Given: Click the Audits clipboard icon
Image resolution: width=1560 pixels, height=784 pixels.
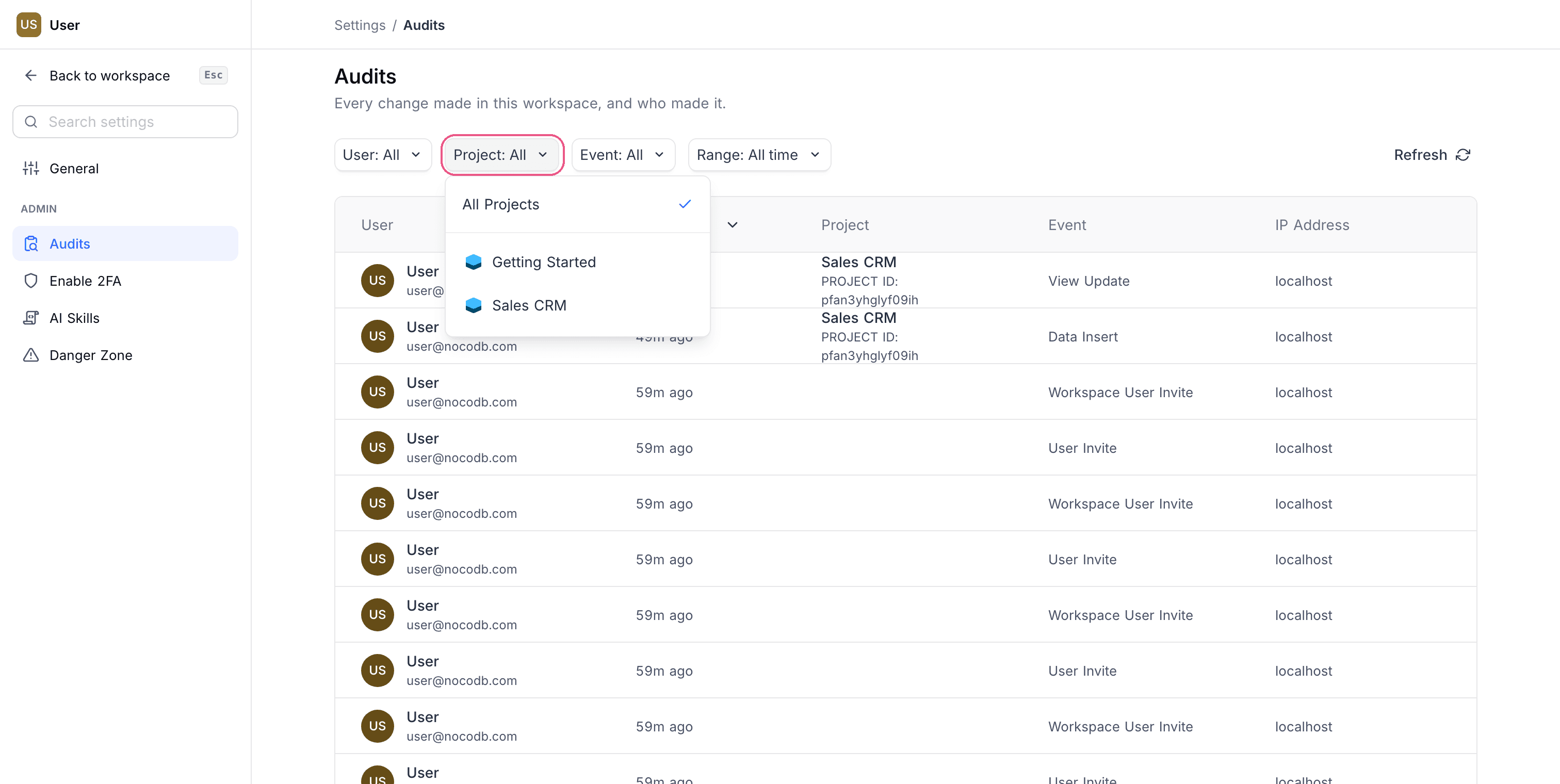Looking at the screenshot, I should pos(31,243).
